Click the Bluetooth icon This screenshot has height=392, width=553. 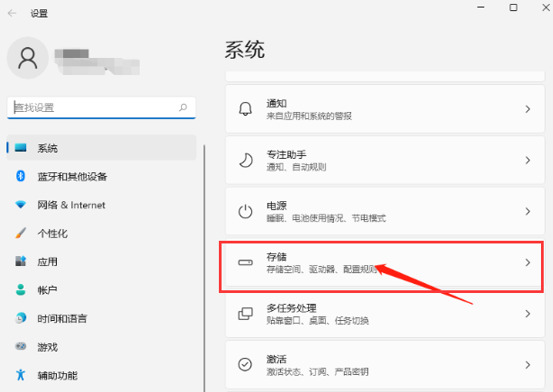20,176
